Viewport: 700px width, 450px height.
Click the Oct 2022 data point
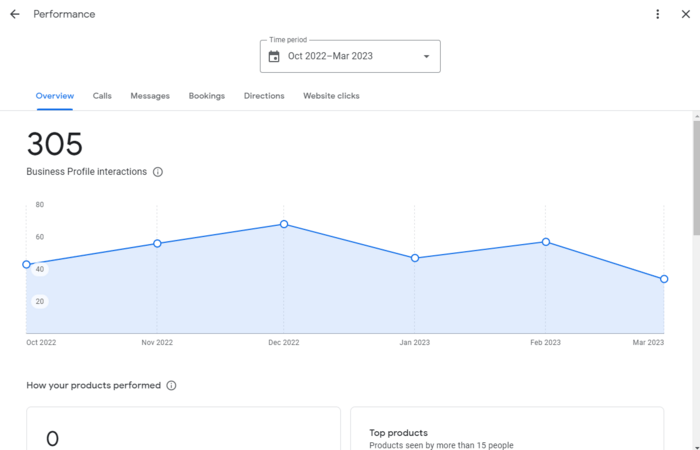(27, 265)
